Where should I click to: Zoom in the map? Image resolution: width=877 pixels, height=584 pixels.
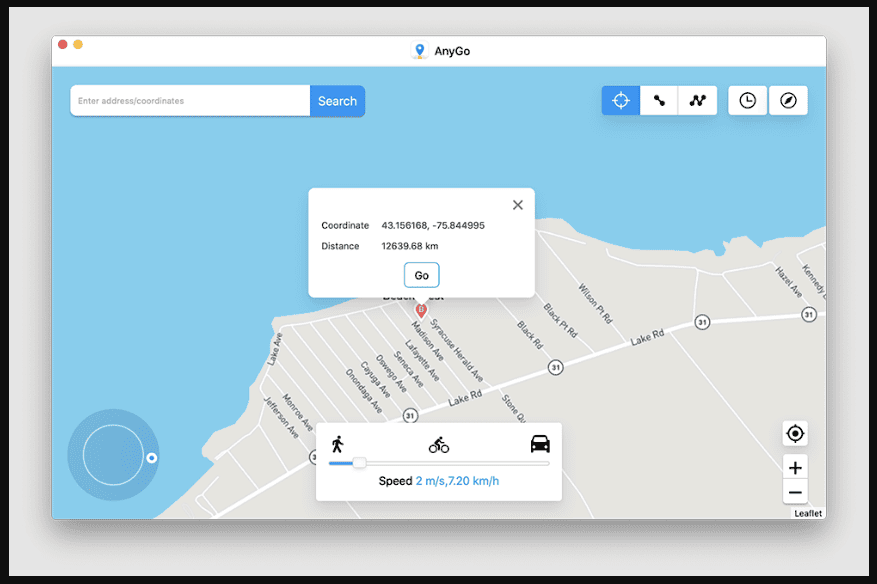pos(795,467)
